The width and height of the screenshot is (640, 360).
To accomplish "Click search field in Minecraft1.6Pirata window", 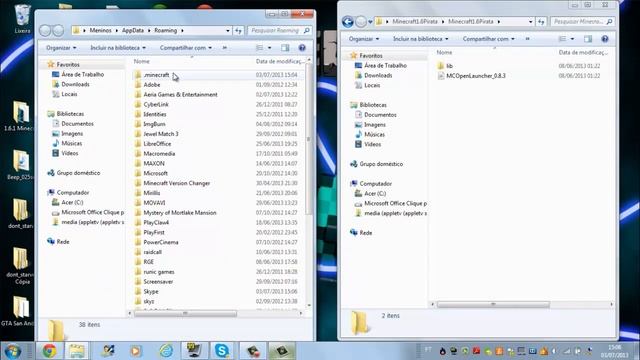I will (x=582, y=22).
